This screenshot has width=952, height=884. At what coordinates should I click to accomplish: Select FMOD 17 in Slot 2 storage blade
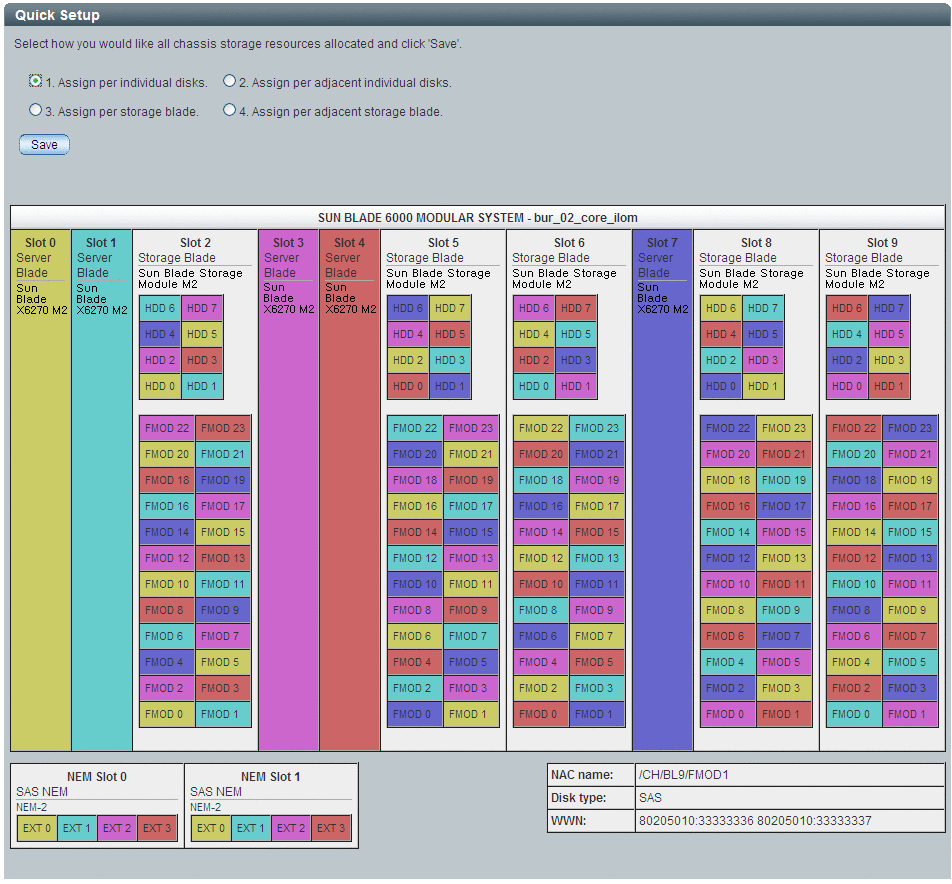click(x=223, y=506)
